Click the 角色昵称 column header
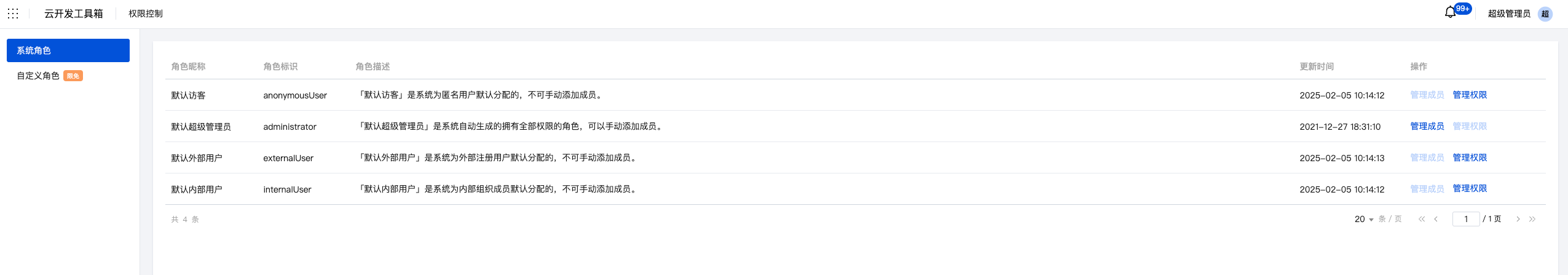 click(188, 66)
